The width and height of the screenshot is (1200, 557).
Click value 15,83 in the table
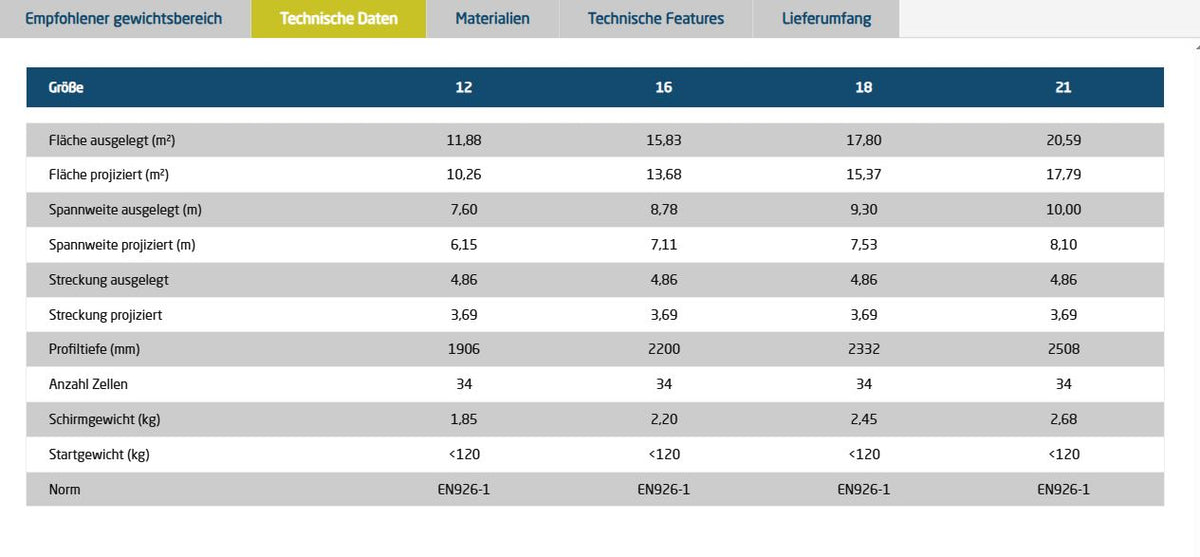pos(664,141)
